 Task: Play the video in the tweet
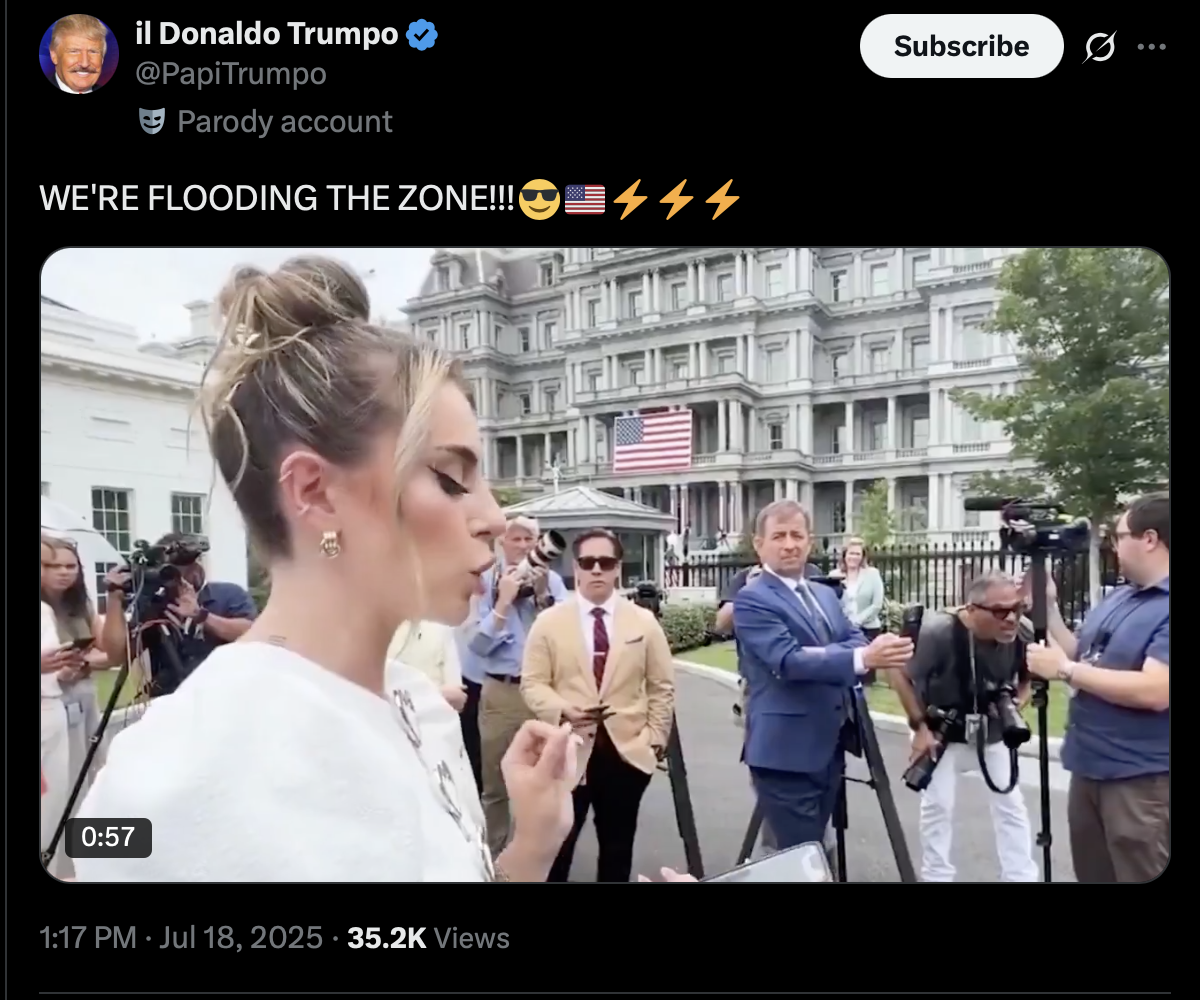click(605, 565)
